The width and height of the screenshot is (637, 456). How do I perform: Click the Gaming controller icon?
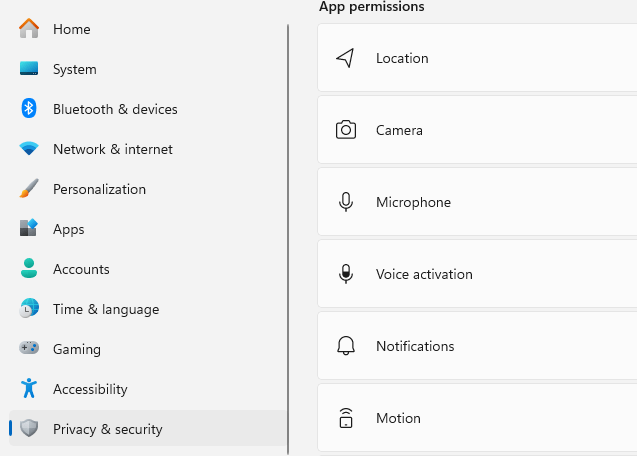29,349
